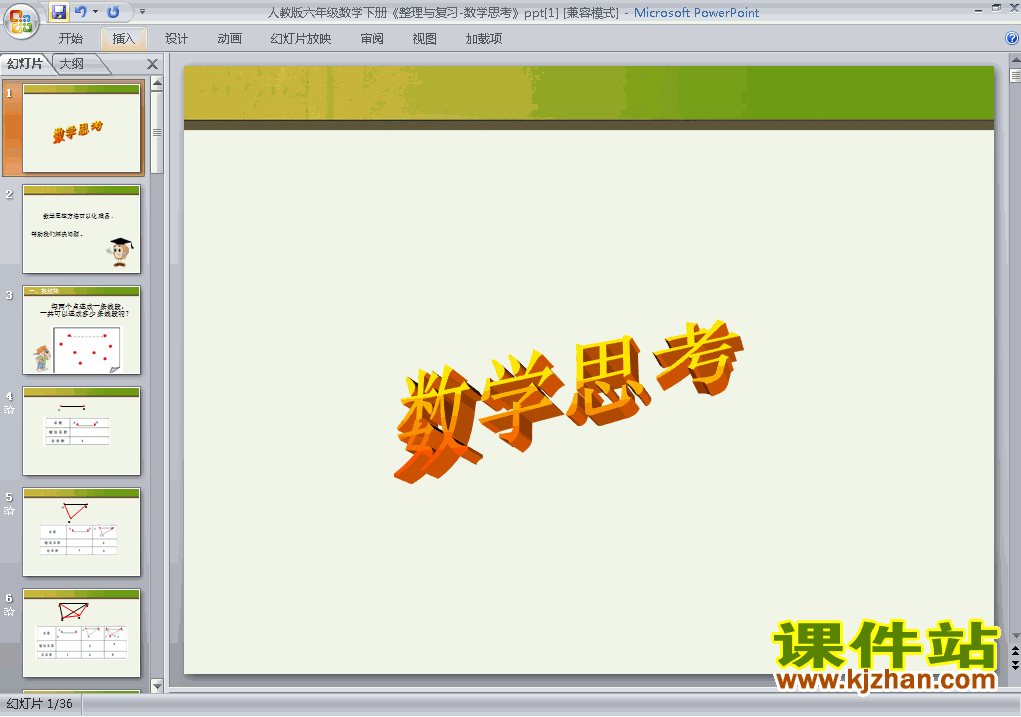Screen dimensions: 1021x717
Task: Minimize the PowerPoint window
Action: click(x=979, y=9)
